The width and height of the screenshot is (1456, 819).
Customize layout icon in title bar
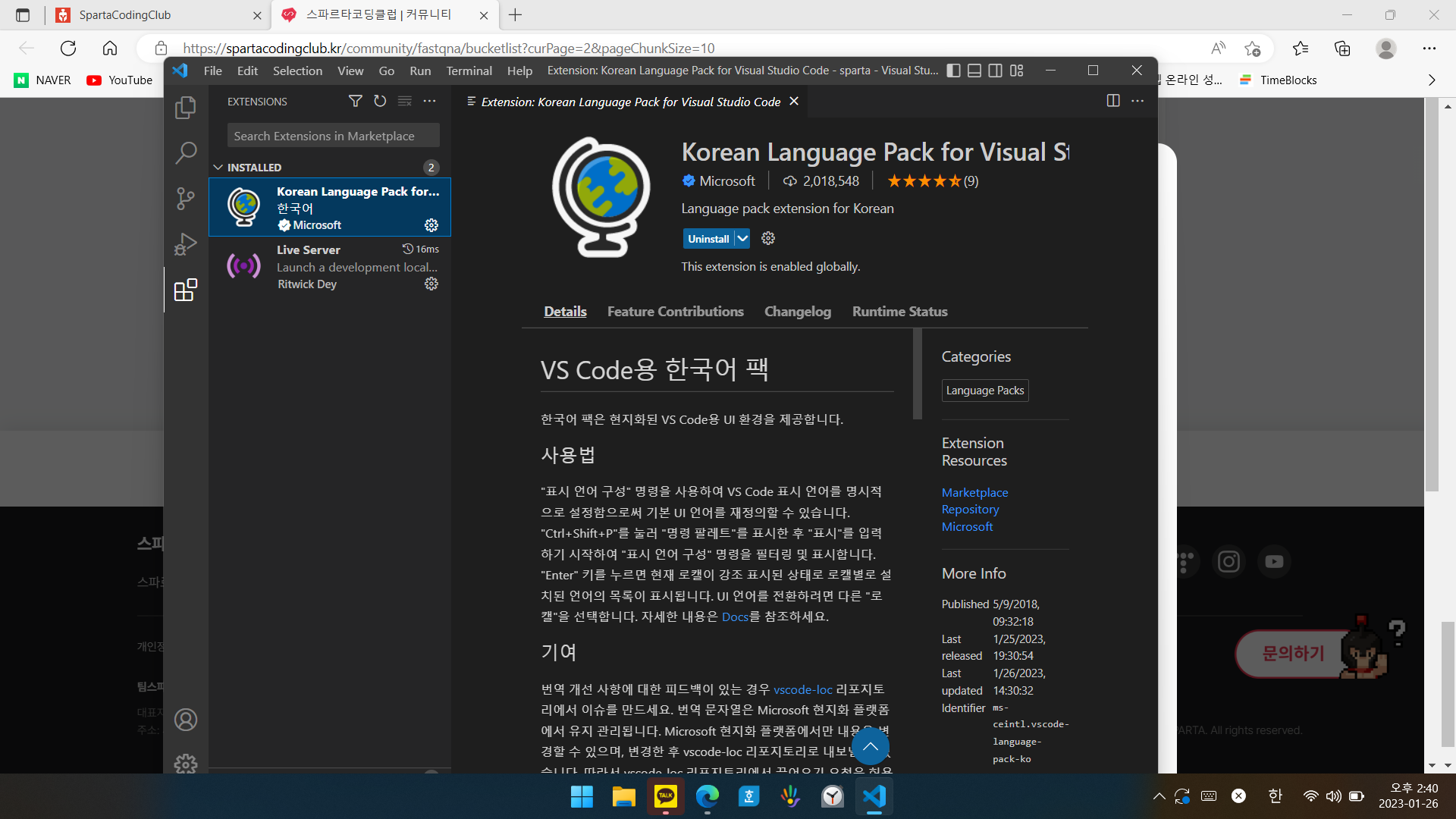1017,71
